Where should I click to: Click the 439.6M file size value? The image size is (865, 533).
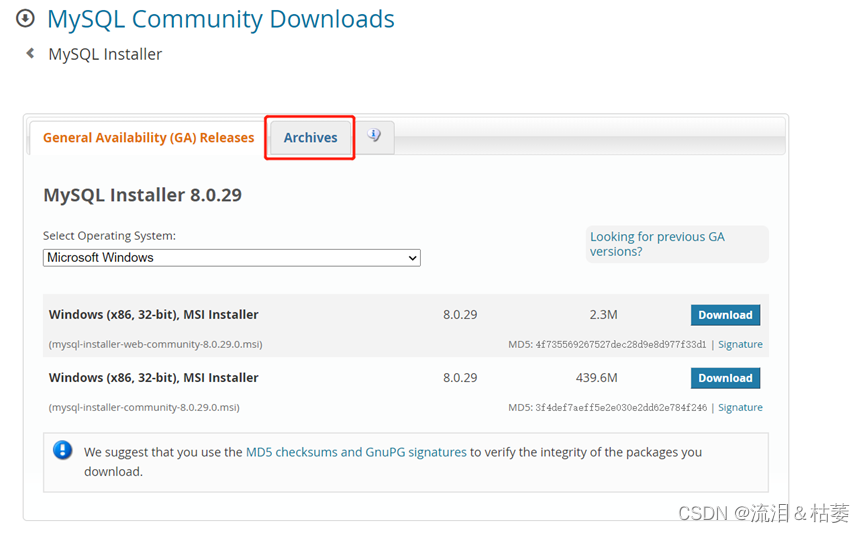point(596,377)
